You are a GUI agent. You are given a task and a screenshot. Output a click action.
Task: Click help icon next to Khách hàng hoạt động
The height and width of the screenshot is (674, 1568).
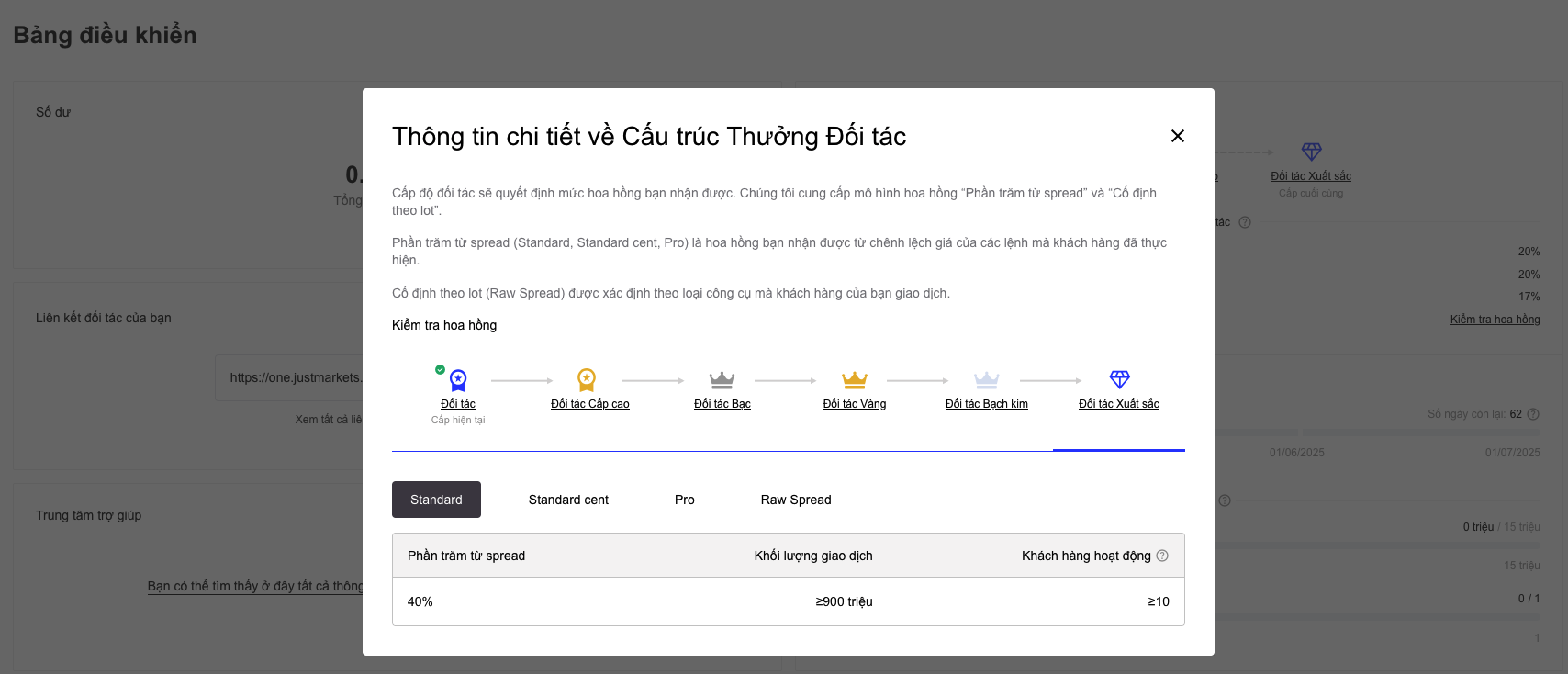pos(1162,556)
